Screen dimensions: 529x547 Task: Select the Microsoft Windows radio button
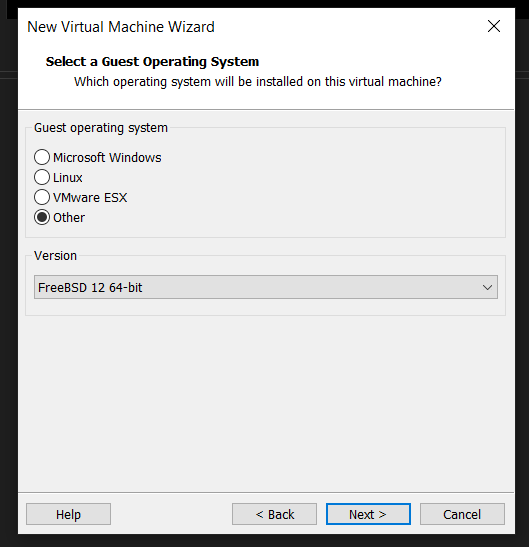tap(42, 157)
